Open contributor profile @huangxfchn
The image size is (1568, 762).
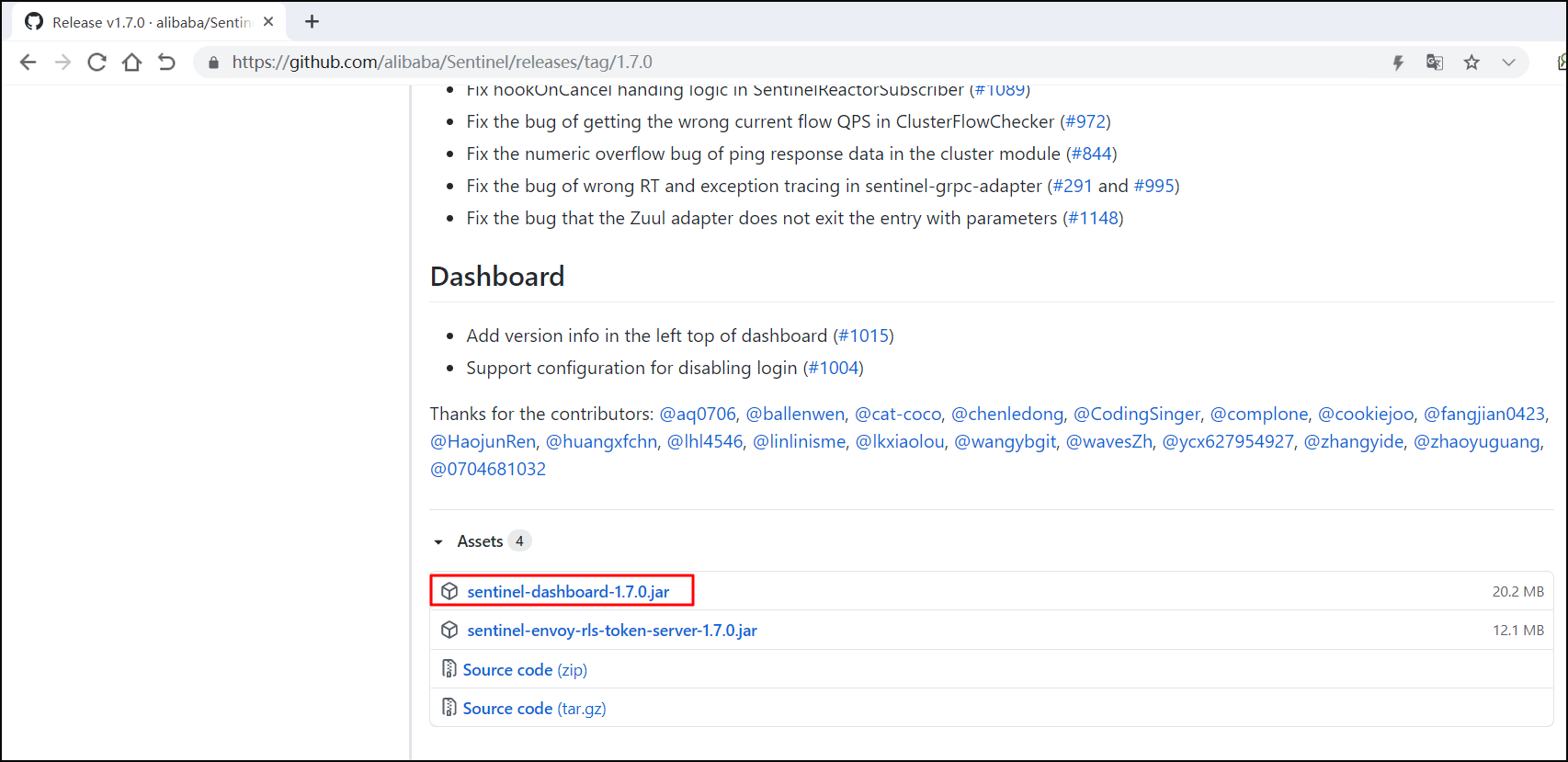click(x=601, y=442)
